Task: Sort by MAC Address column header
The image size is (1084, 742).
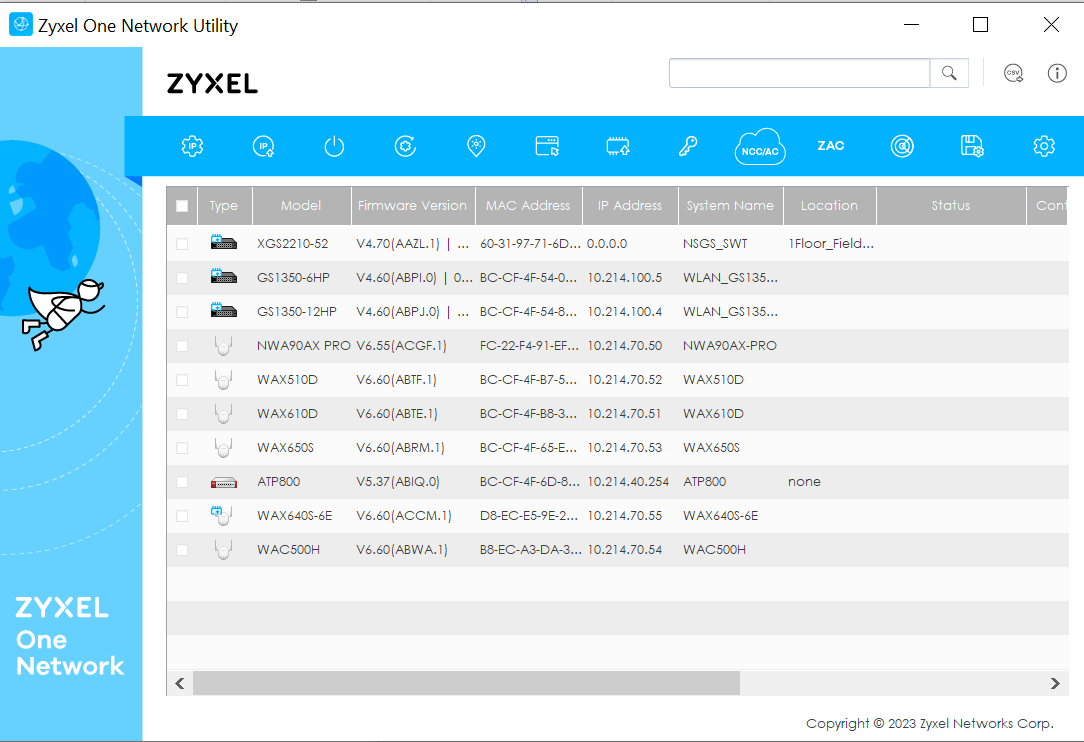Action: [x=529, y=205]
